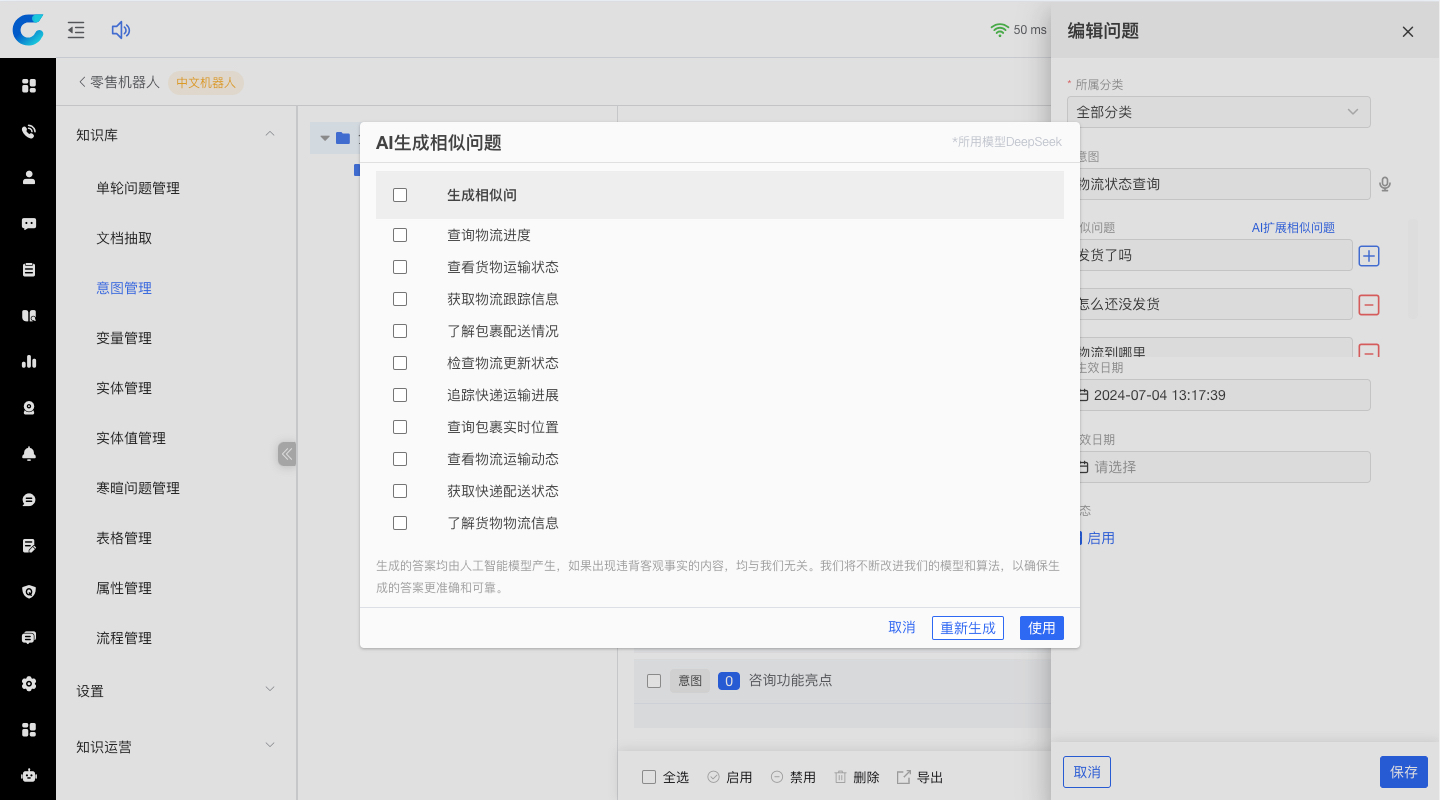Check the 查看货物运输状态 checkbox
1440x800 pixels.
400,267
